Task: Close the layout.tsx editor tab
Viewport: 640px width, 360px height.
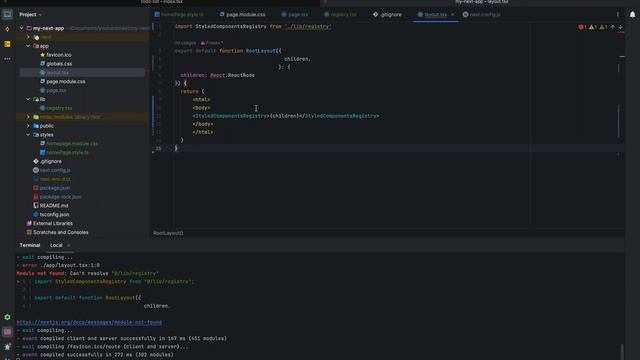Action: coord(452,15)
